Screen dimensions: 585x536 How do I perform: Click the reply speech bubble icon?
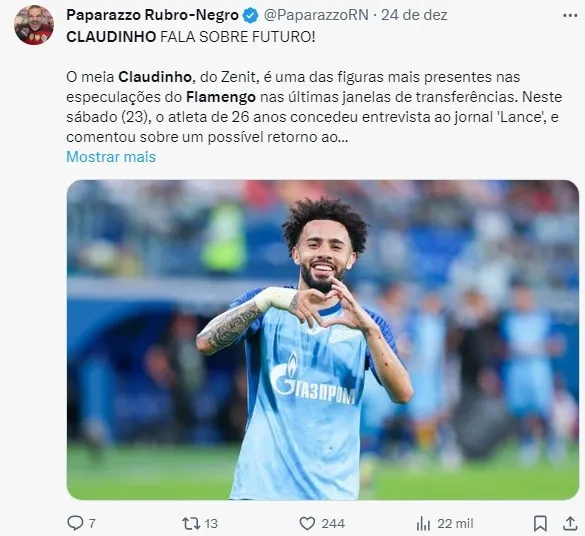pos(75,523)
